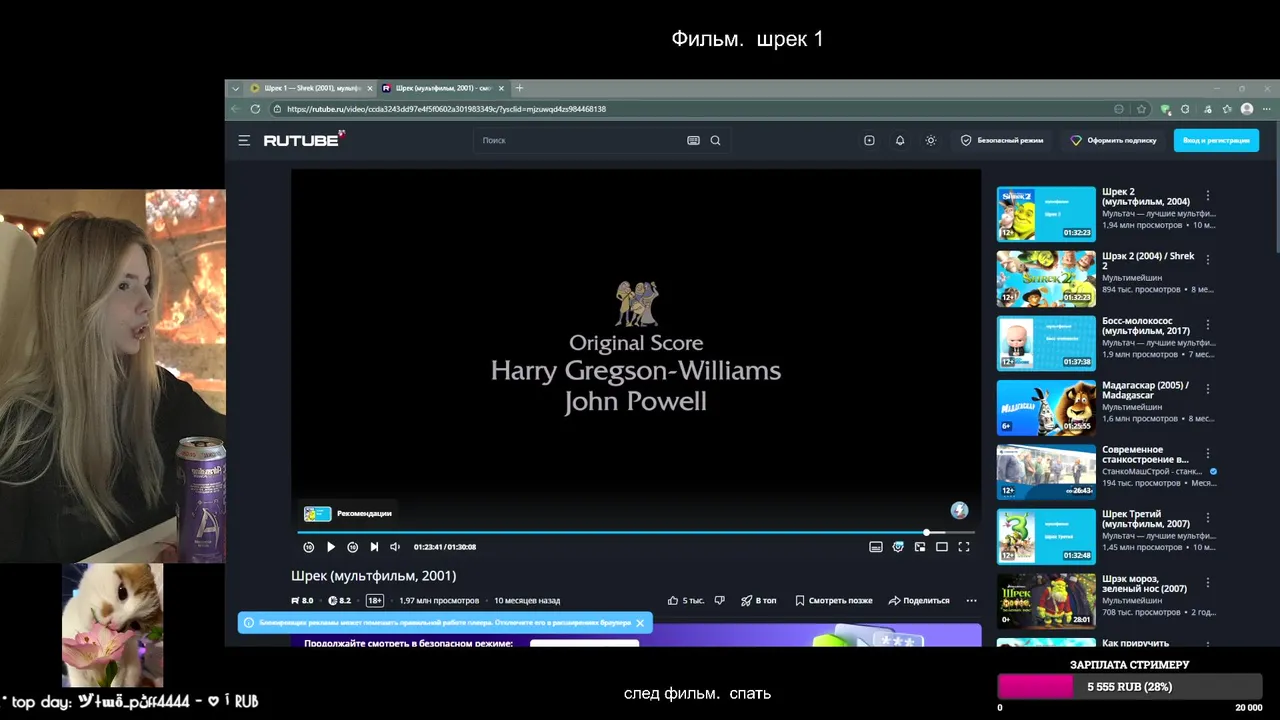Open Шрек 2 (мультфильм, 2004) thumbnail
The width and height of the screenshot is (1280, 720).
click(1046, 214)
